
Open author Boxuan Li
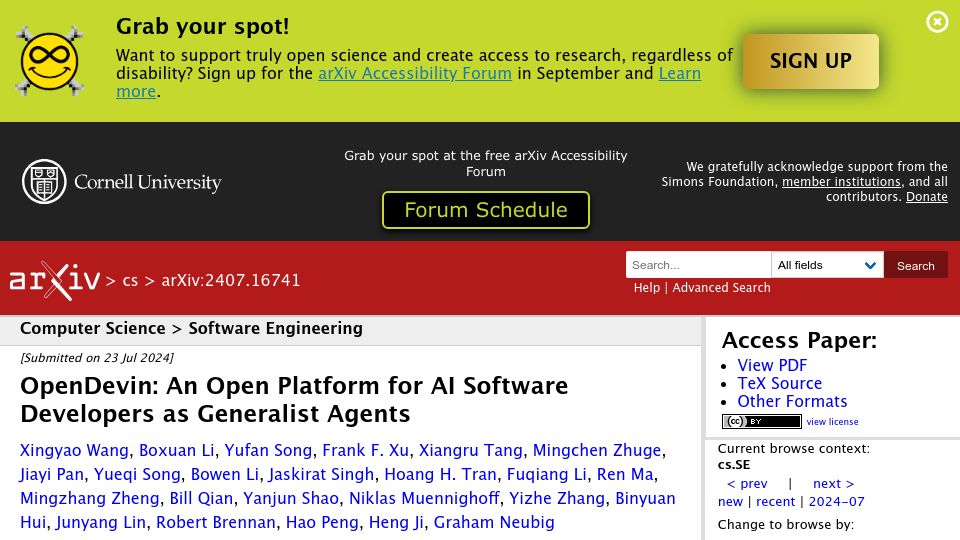tap(176, 451)
